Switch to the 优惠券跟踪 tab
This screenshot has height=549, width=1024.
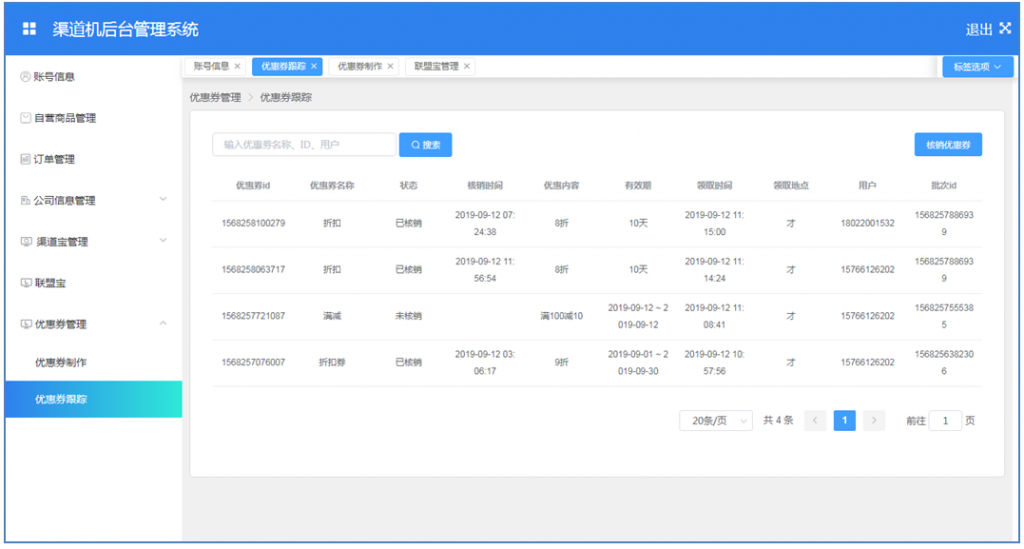tap(283, 66)
